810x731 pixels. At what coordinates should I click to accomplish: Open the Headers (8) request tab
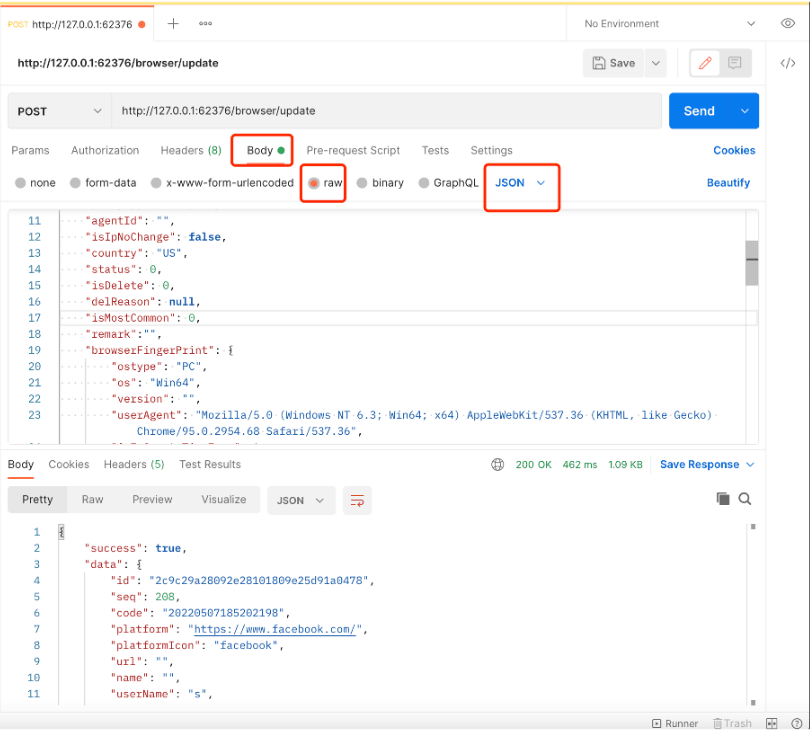[x=191, y=150]
